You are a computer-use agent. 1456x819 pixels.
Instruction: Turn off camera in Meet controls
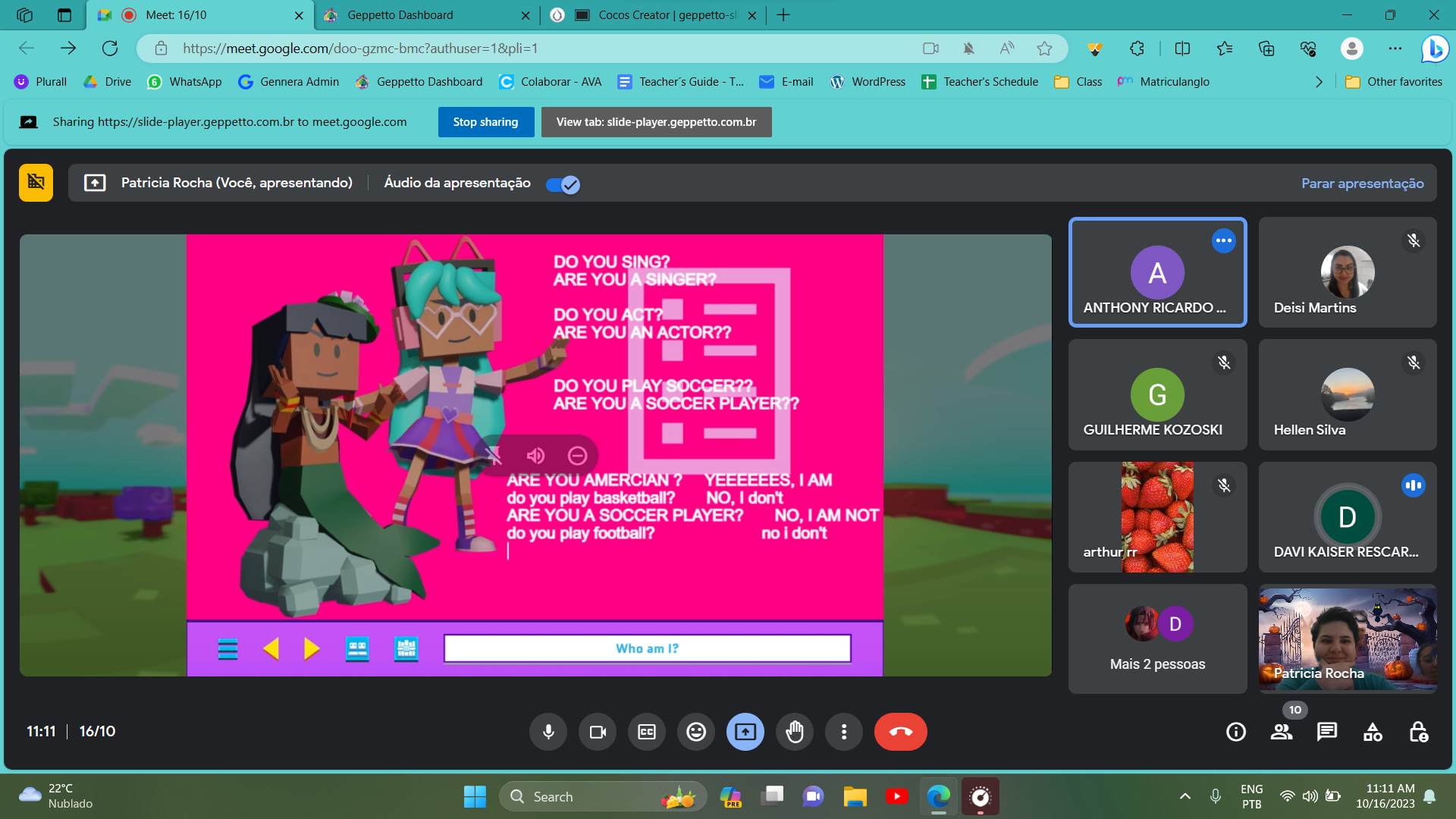(598, 732)
